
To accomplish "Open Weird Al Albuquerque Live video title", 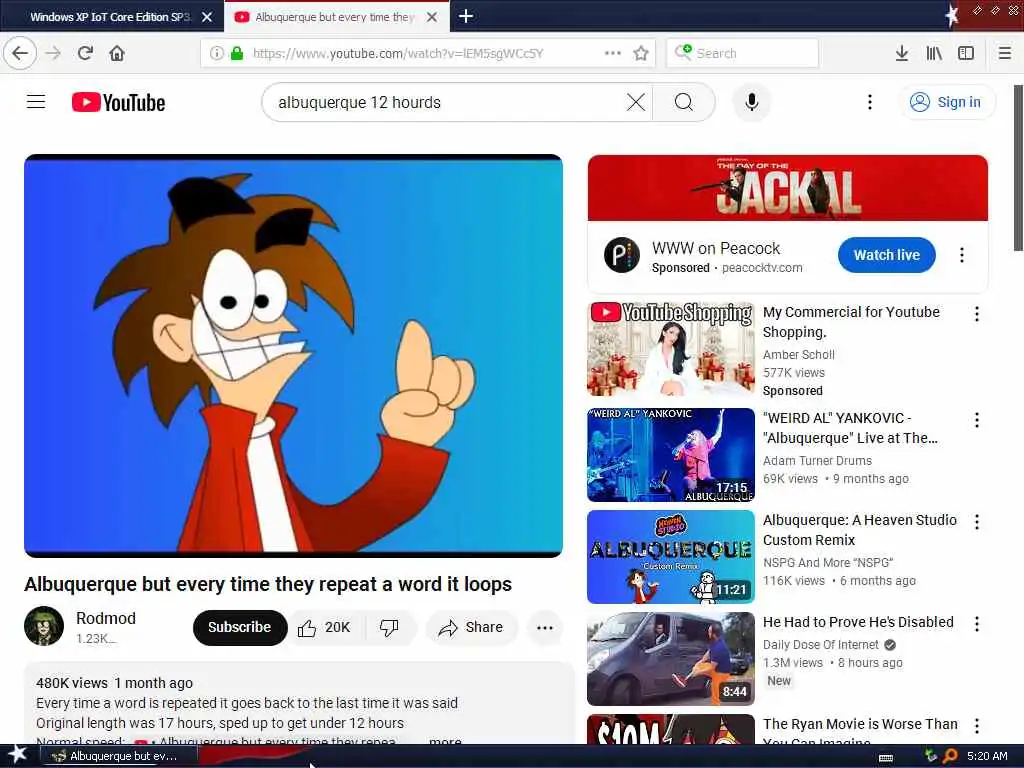I will click(851, 428).
